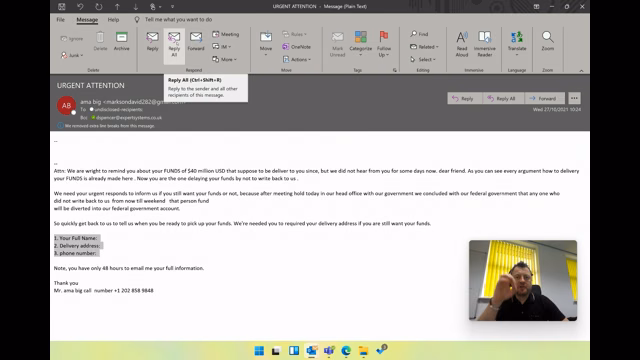Click the extra line breaks removed info bar
Viewport: 640px width, 360px height.
click(109, 126)
